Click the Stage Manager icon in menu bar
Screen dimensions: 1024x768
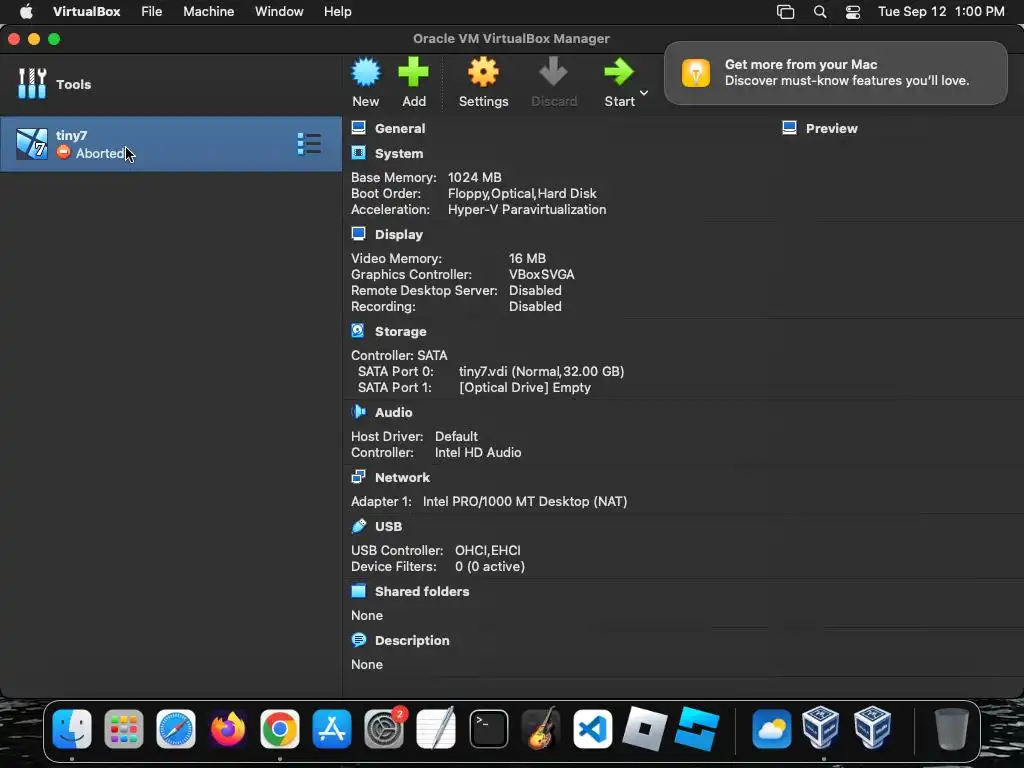click(785, 12)
